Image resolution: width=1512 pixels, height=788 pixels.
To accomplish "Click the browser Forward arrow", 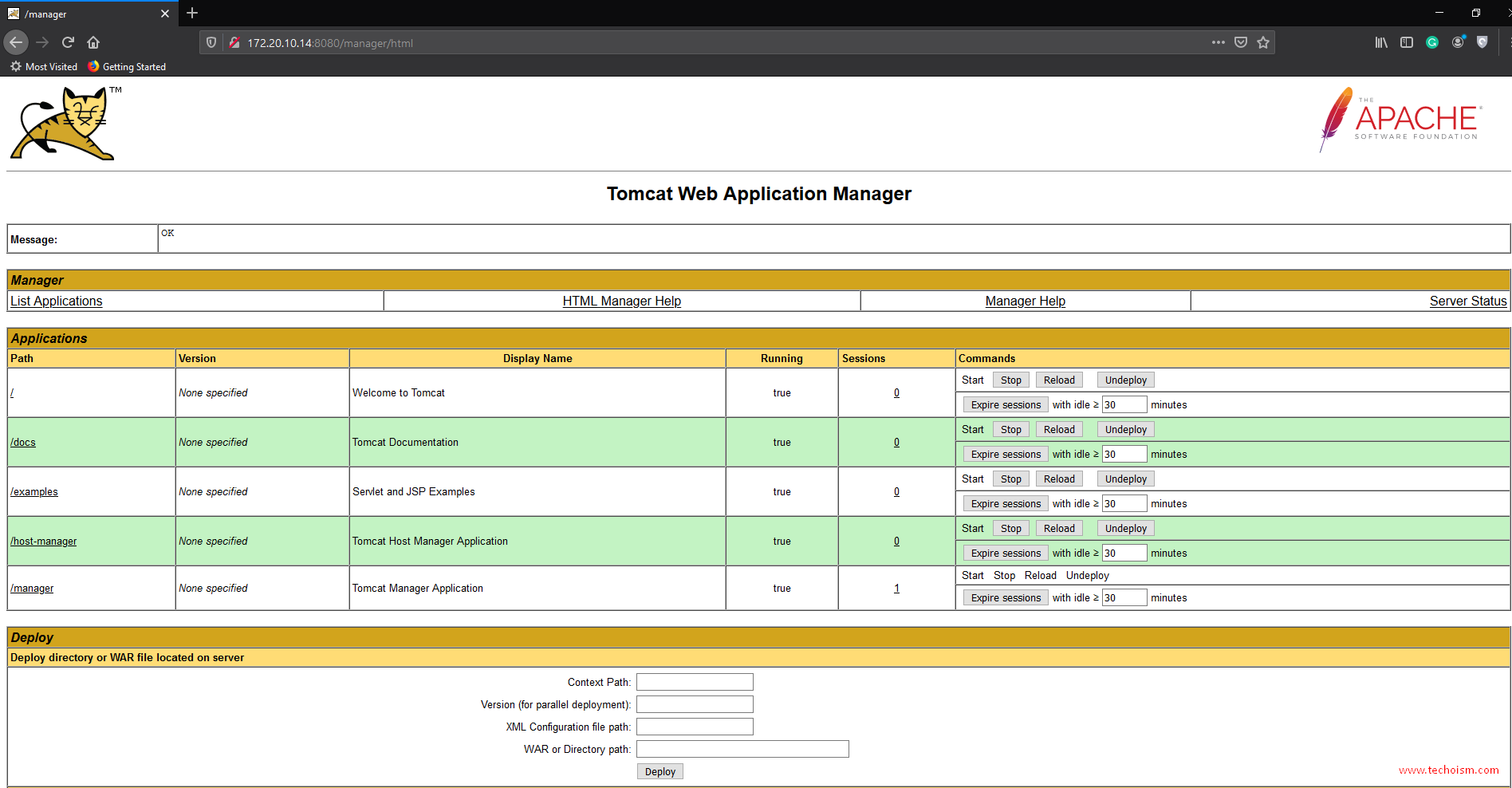I will 42,42.
